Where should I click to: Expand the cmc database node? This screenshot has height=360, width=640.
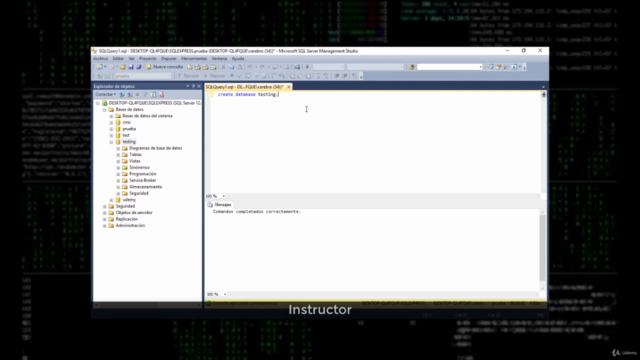(x=111, y=122)
